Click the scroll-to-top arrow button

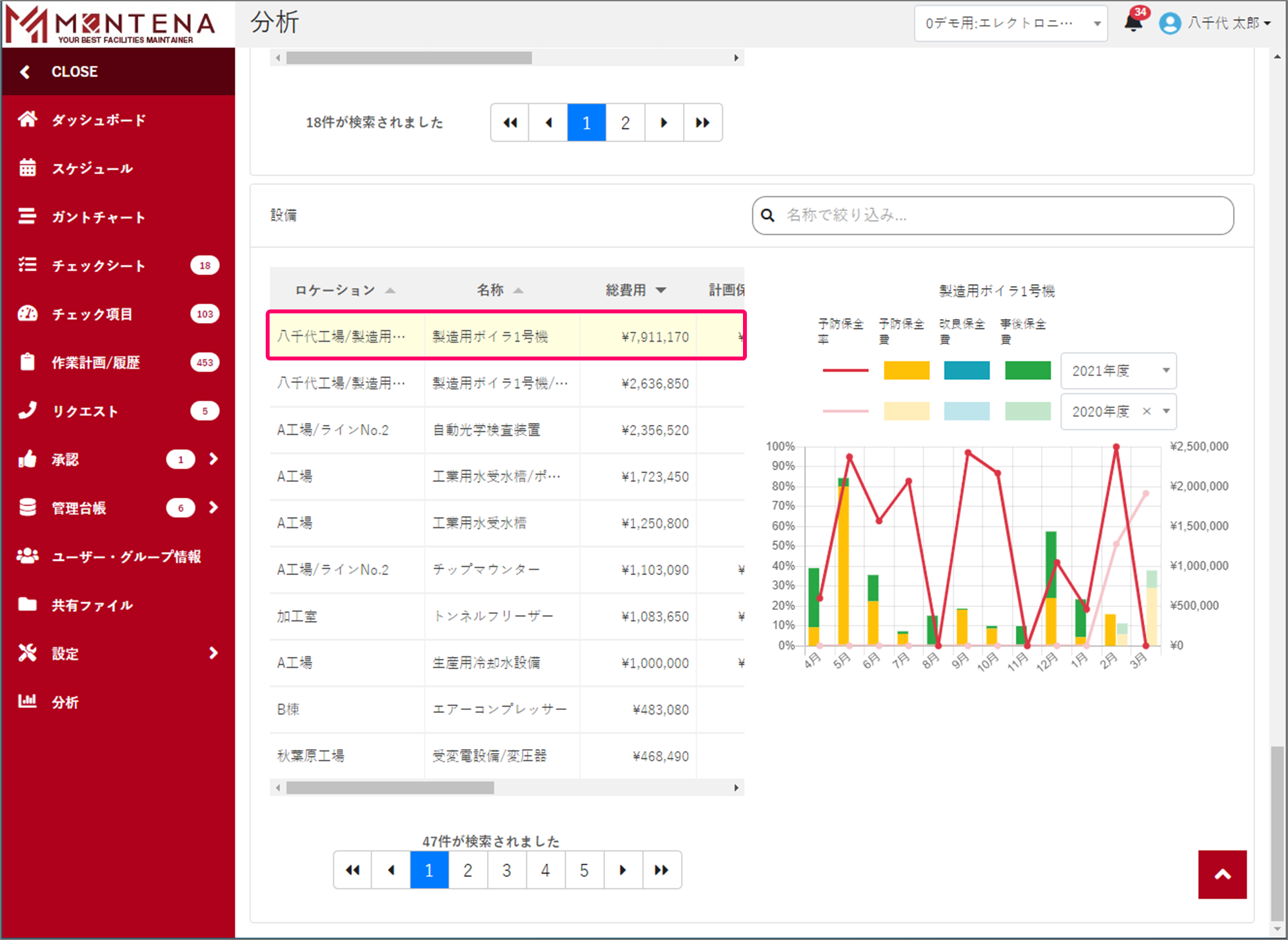(1222, 874)
